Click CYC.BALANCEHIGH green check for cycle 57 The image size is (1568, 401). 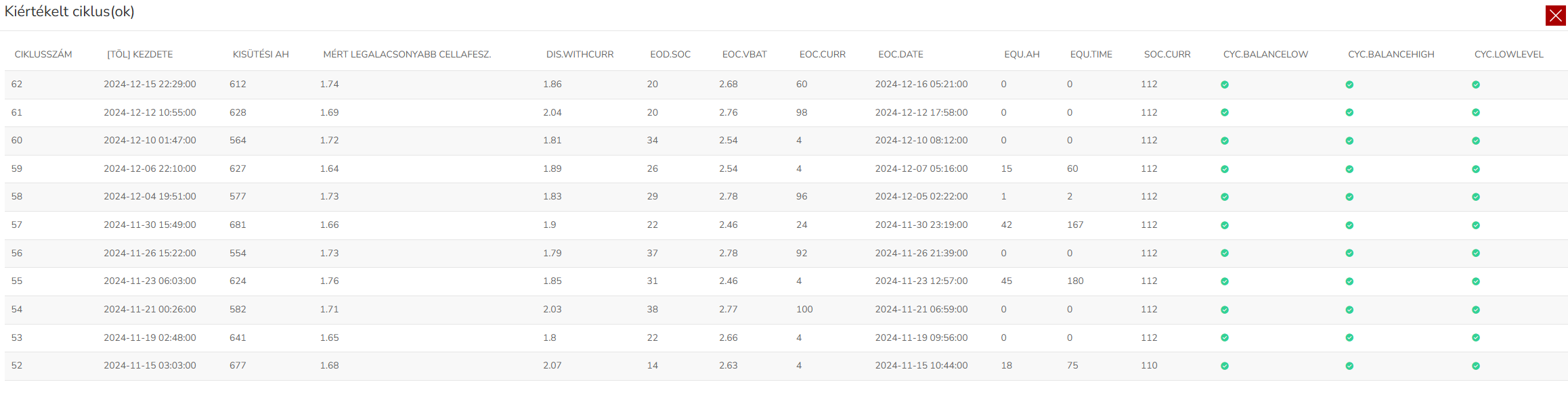(x=1349, y=225)
